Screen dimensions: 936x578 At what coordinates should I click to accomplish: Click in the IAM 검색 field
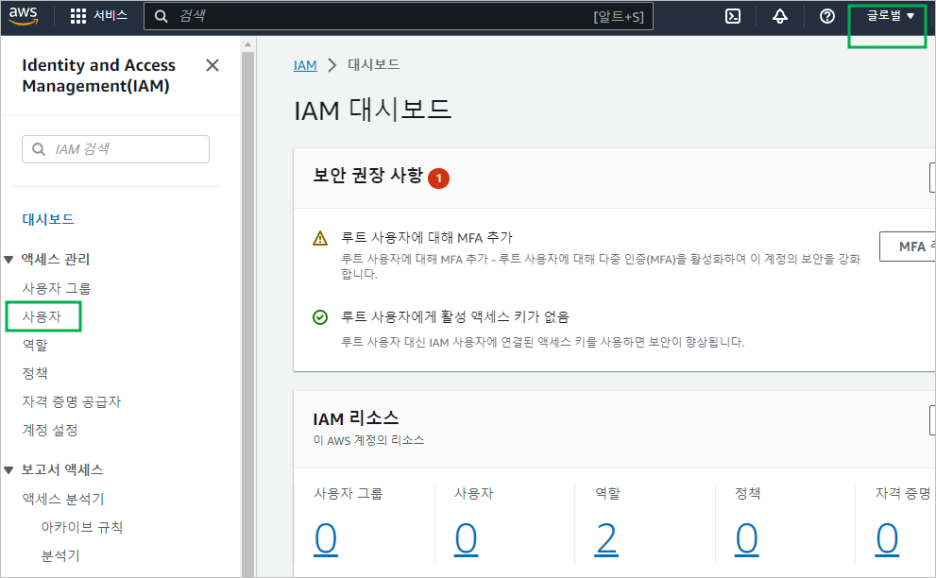[x=116, y=149]
